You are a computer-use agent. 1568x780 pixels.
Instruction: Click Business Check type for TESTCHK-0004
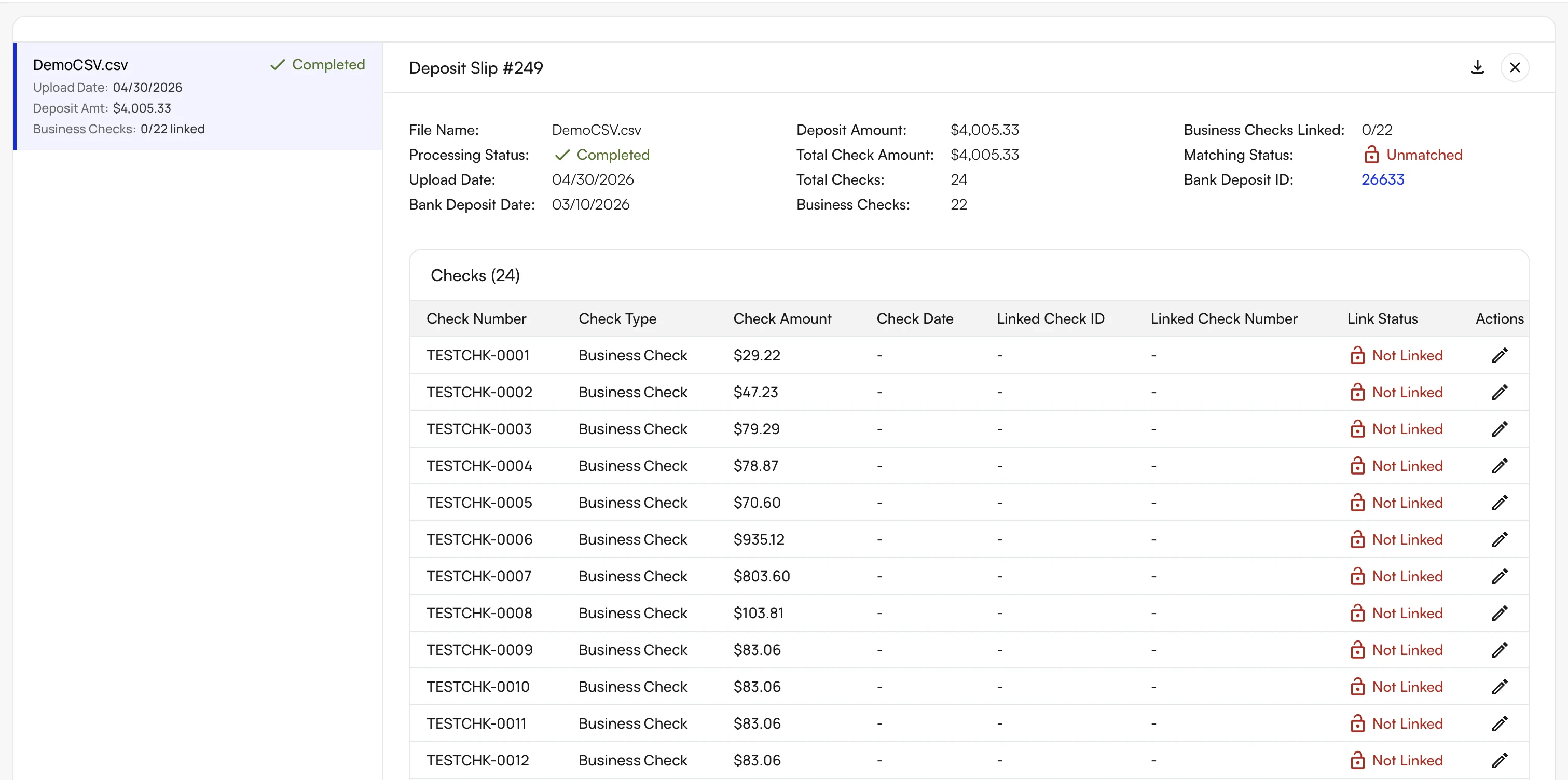tap(632, 465)
